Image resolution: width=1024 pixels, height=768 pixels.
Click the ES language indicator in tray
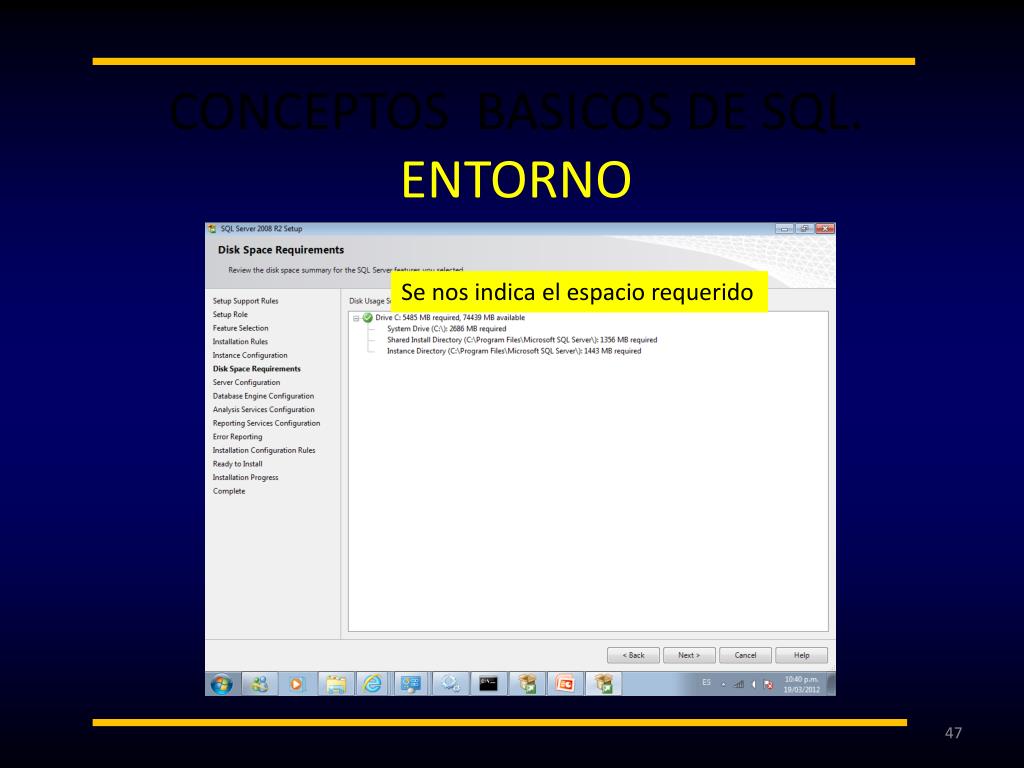pyautogui.click(x=706, y=682)
